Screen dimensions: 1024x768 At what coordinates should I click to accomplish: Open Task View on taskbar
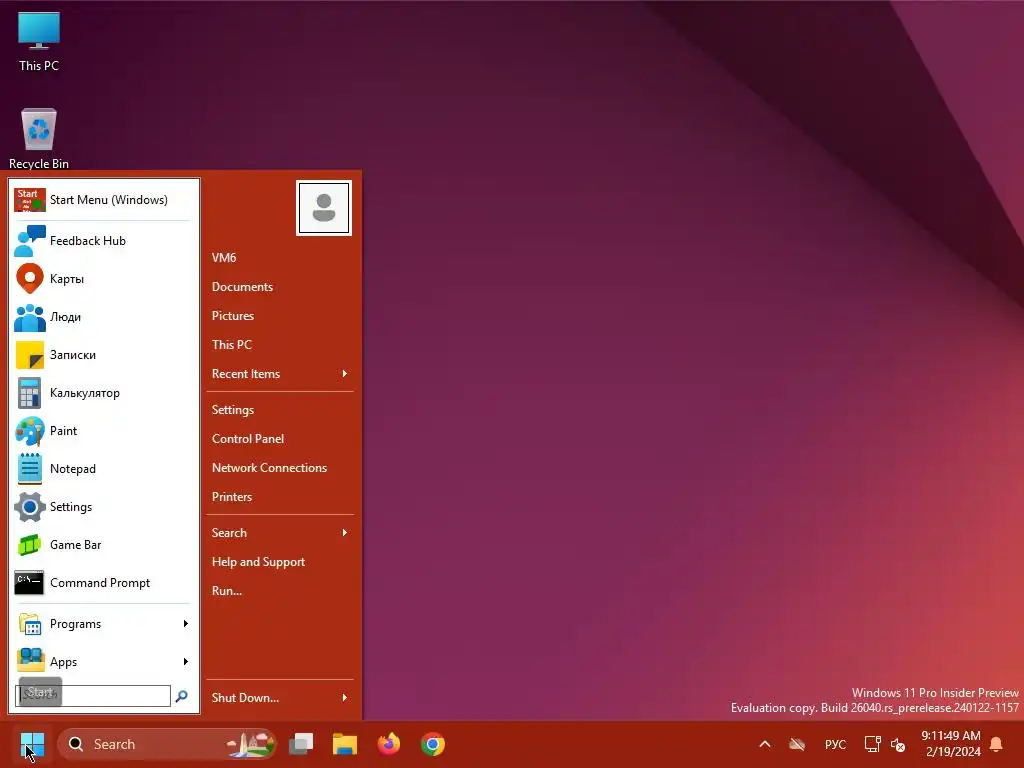click(x=301, y=744)
